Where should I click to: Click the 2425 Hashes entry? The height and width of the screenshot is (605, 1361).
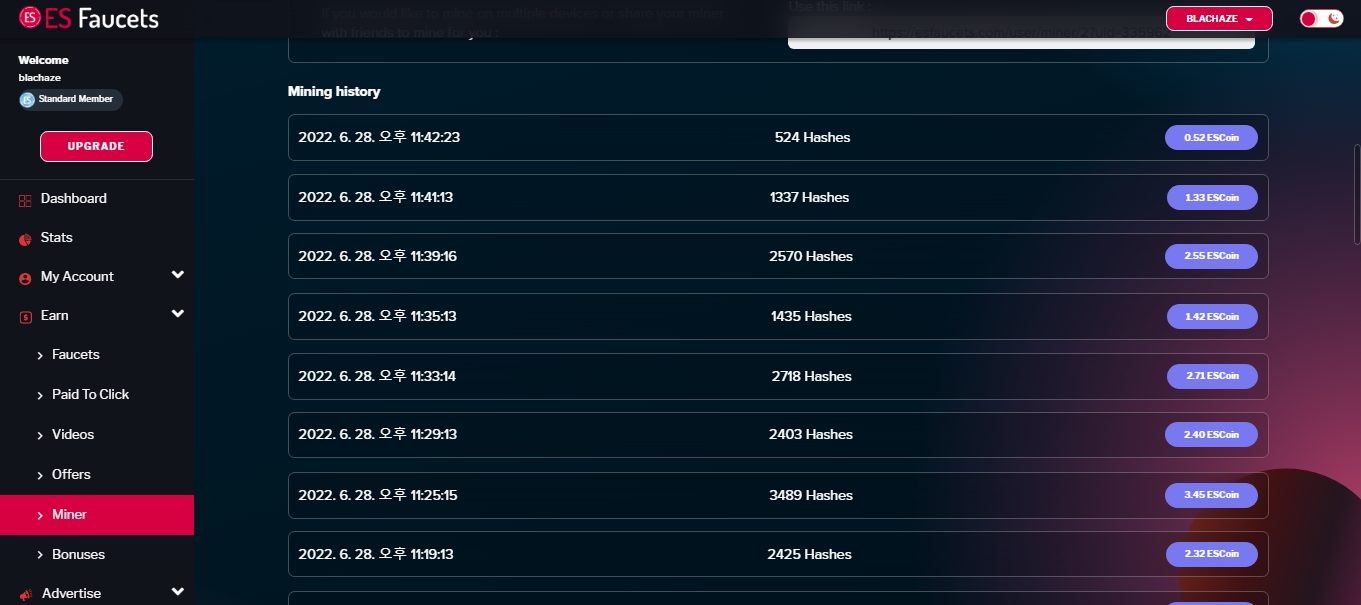point(810,555)
